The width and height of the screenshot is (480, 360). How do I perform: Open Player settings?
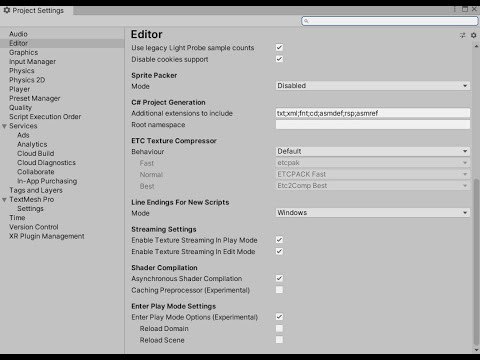pyautogui.click(x=19, y=89)
